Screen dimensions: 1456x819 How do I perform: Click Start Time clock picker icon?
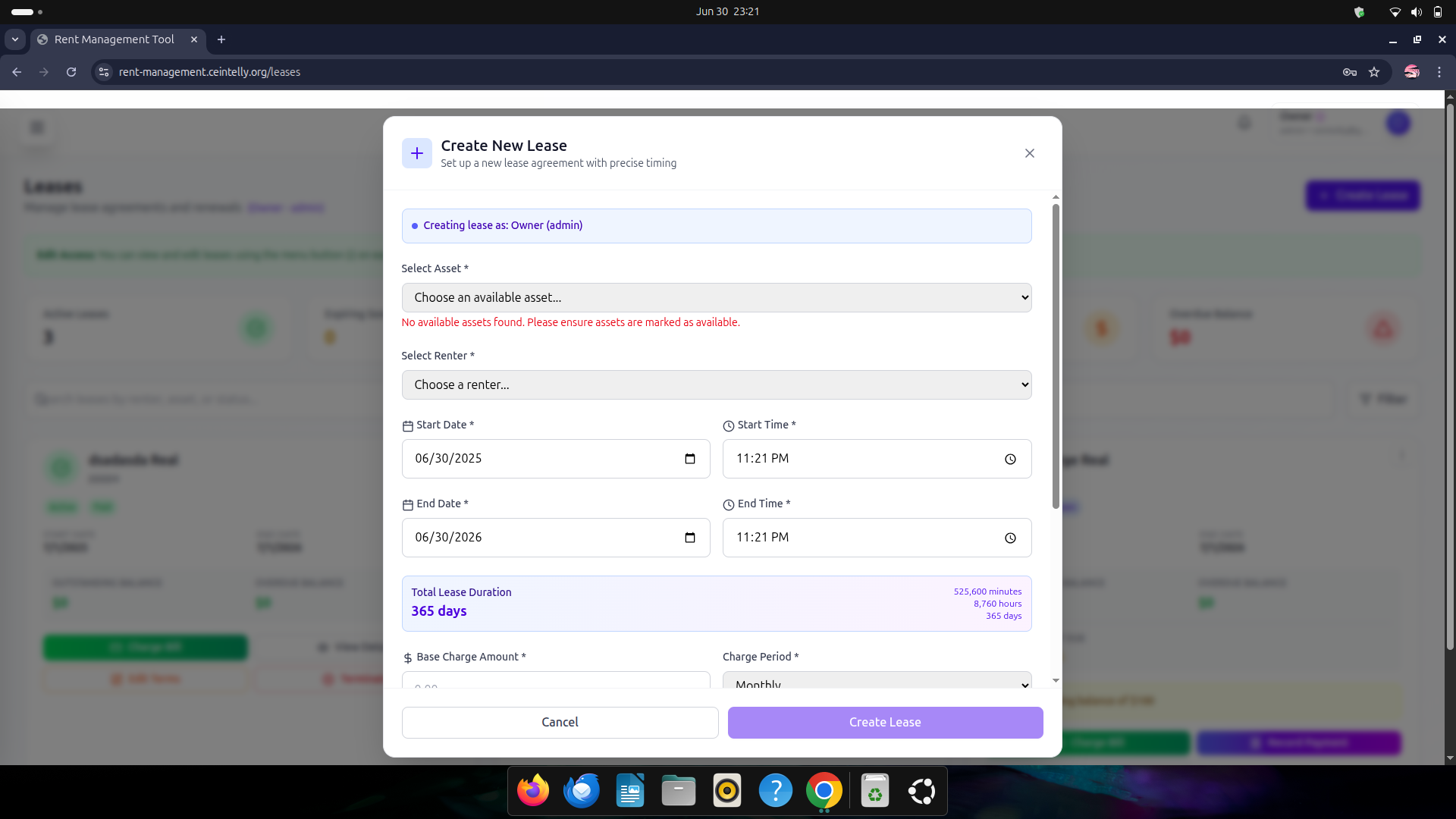(1010, 460)
